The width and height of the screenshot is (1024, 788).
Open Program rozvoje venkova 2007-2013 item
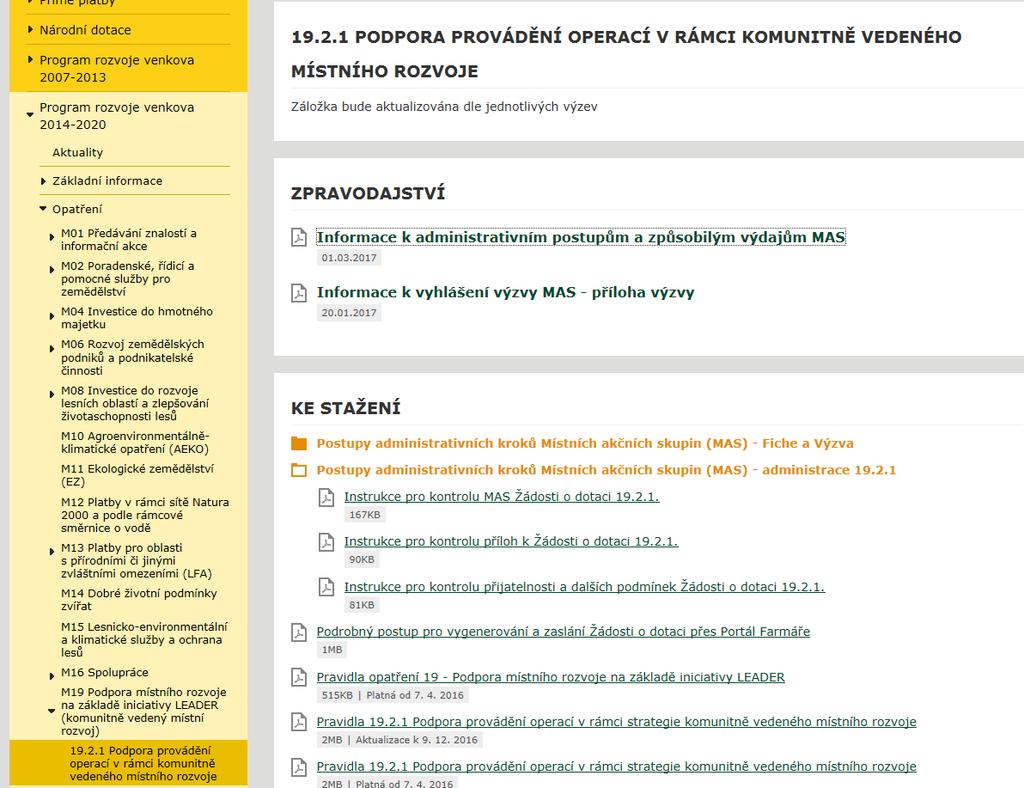pyautogui.click(x=117, y=69)
